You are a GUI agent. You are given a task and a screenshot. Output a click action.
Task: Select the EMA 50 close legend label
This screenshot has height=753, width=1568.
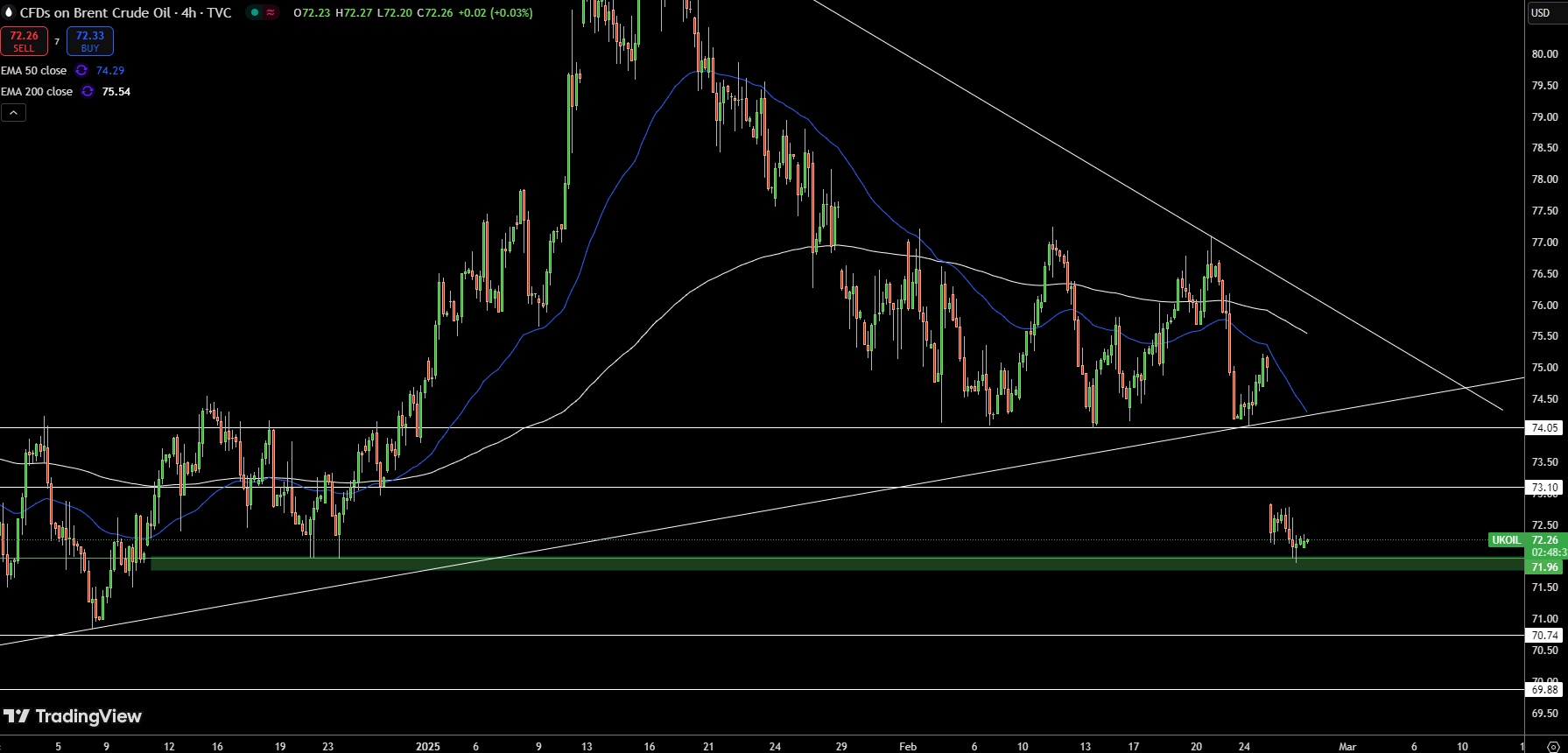[34, 70]
